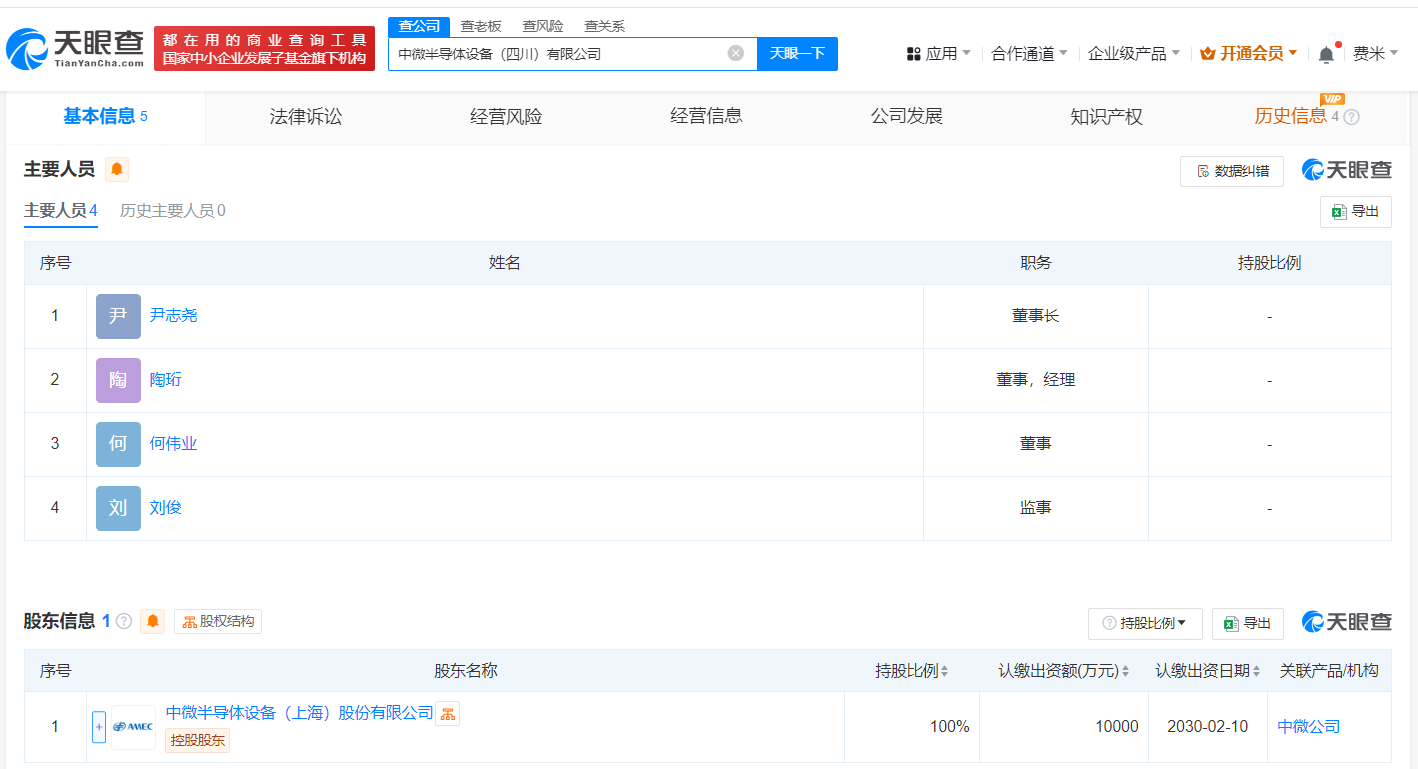1418x769 pixels.
Task: Open the 持股比例 dropdown filter
Action: [x=1143, y=623]
